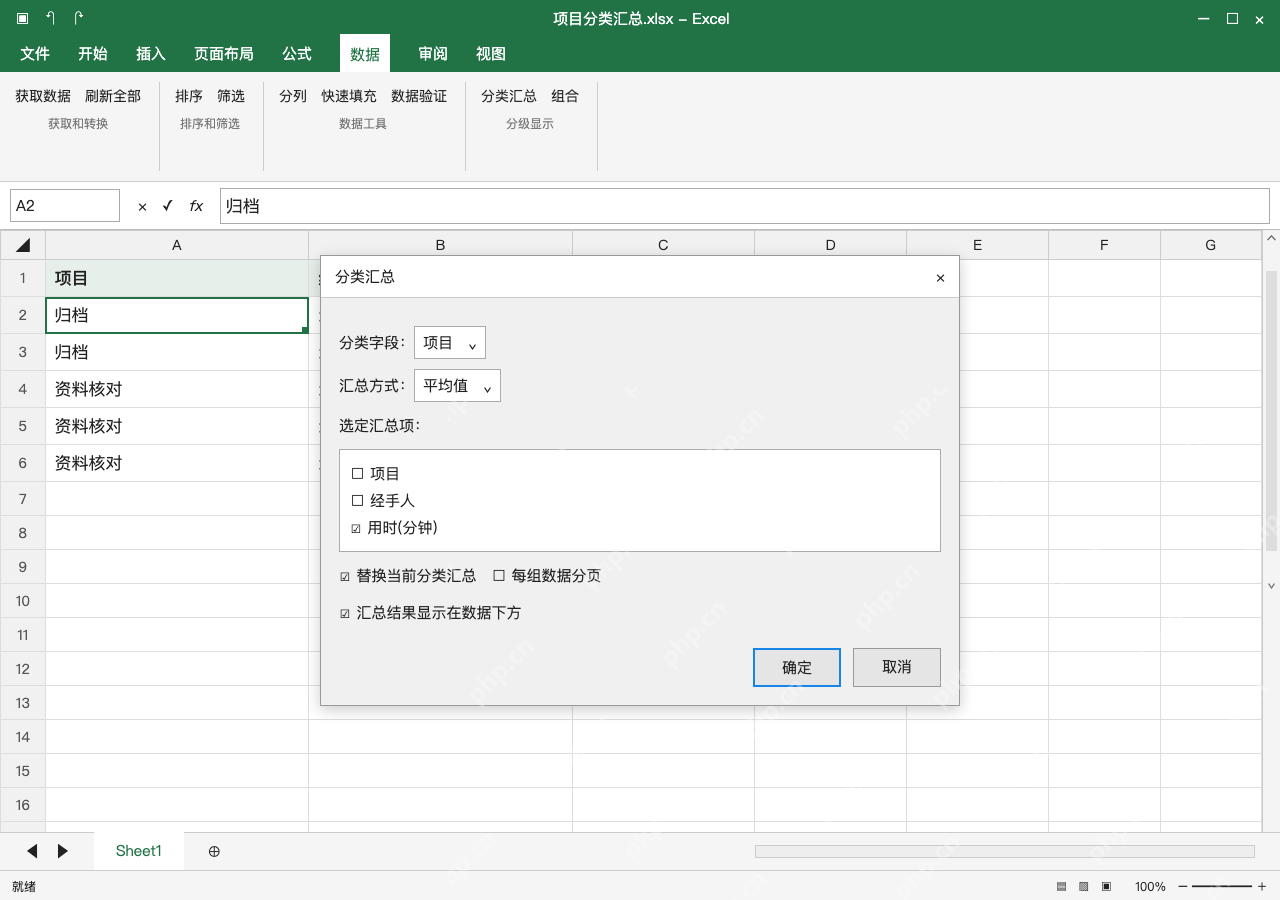
Task: Redo the last action
Action: (x=79, y=18)
